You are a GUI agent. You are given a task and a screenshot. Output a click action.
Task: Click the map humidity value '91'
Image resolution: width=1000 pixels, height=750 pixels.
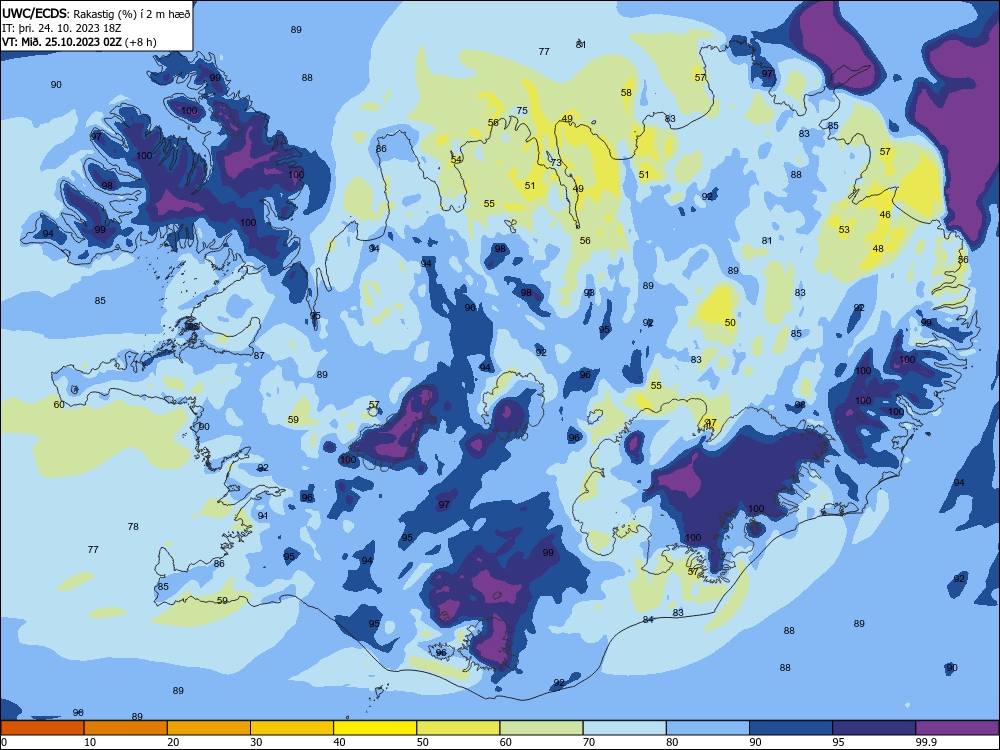[263, 515]
